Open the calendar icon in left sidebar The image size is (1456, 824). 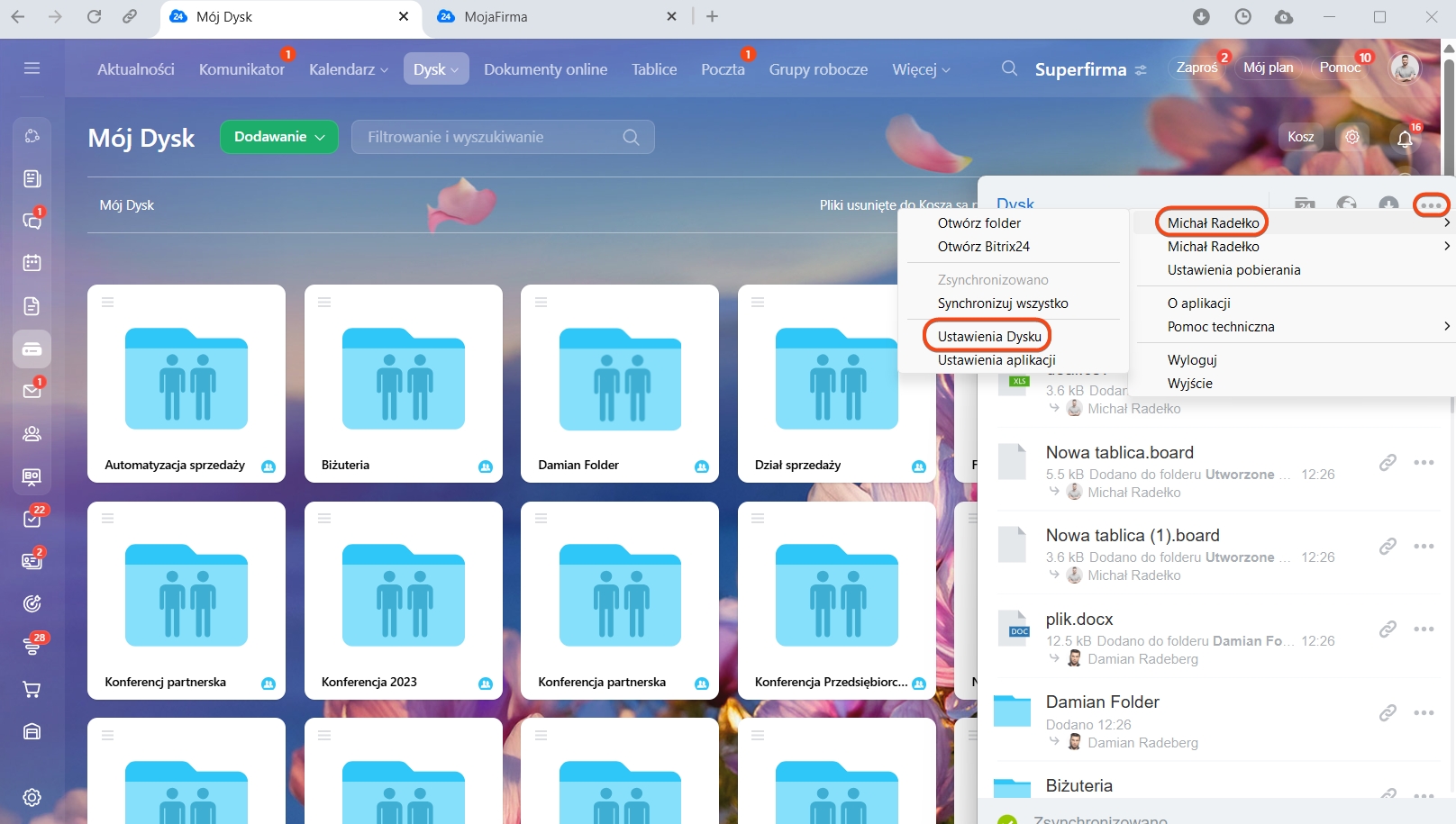[32, 263]
